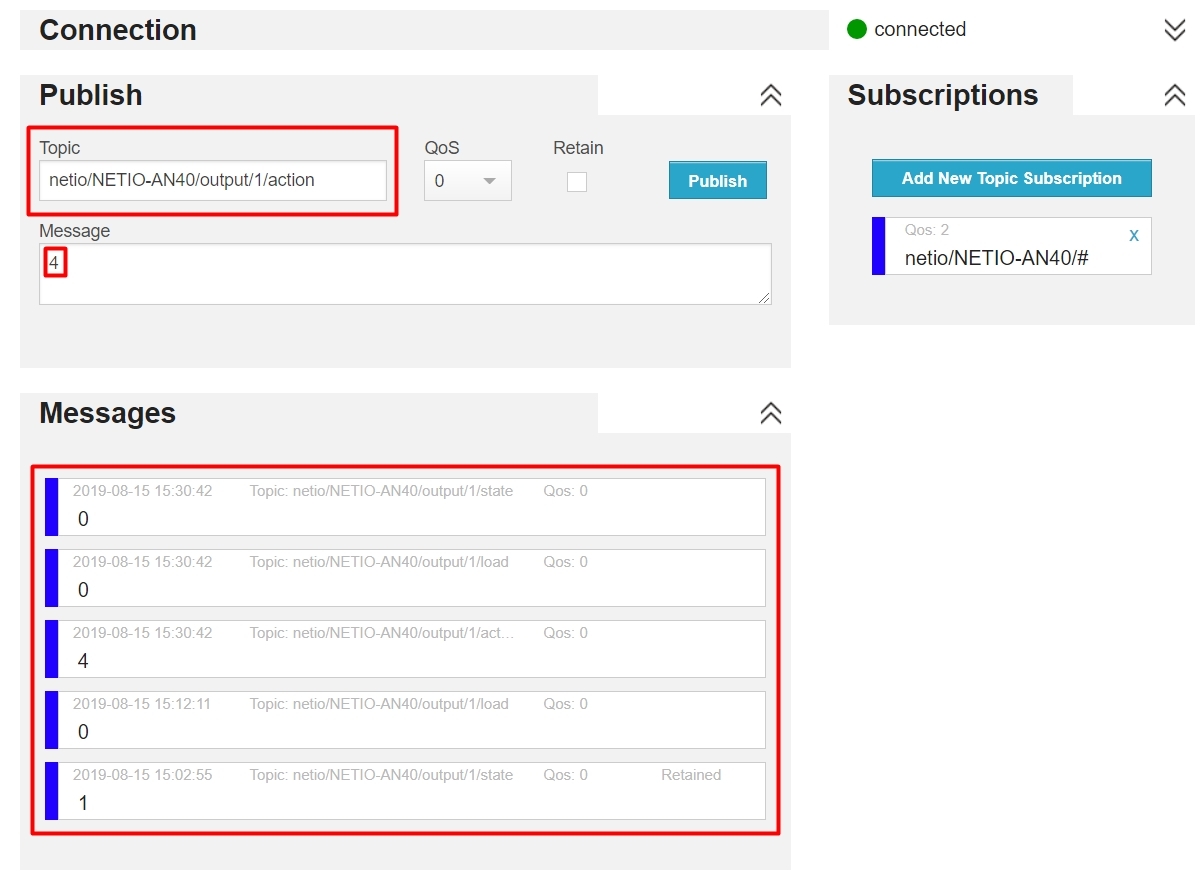
Task: Remove the netio/NETIO-AN40/# subscription with x
Action: coord(1133,235)
